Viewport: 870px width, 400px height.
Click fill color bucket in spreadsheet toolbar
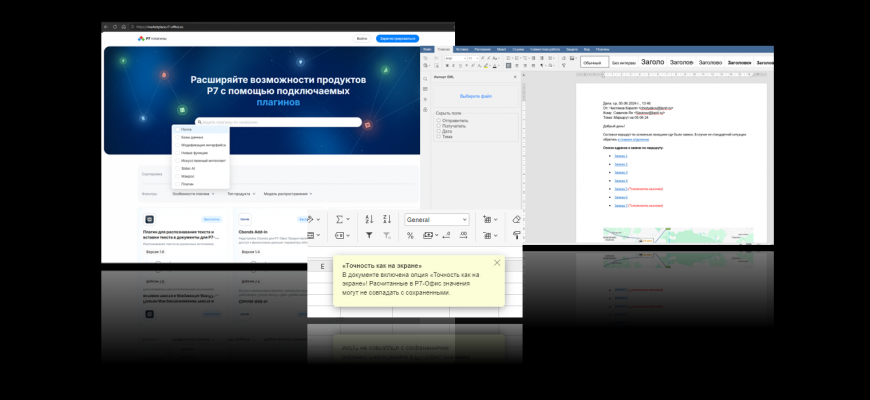(310, 219)
